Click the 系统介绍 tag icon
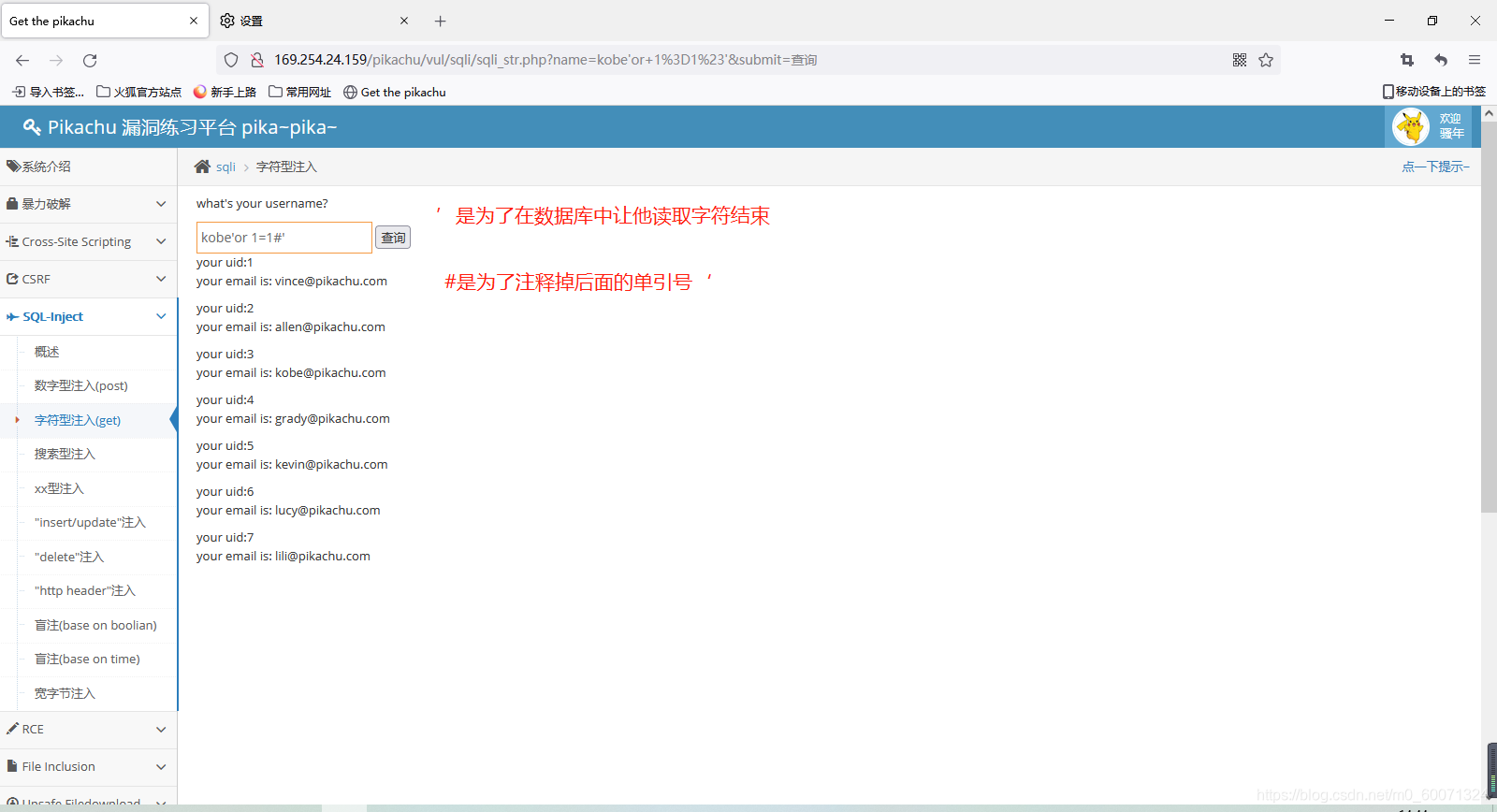The width and height of the screenshot is (1497, 812). point(13,167)
